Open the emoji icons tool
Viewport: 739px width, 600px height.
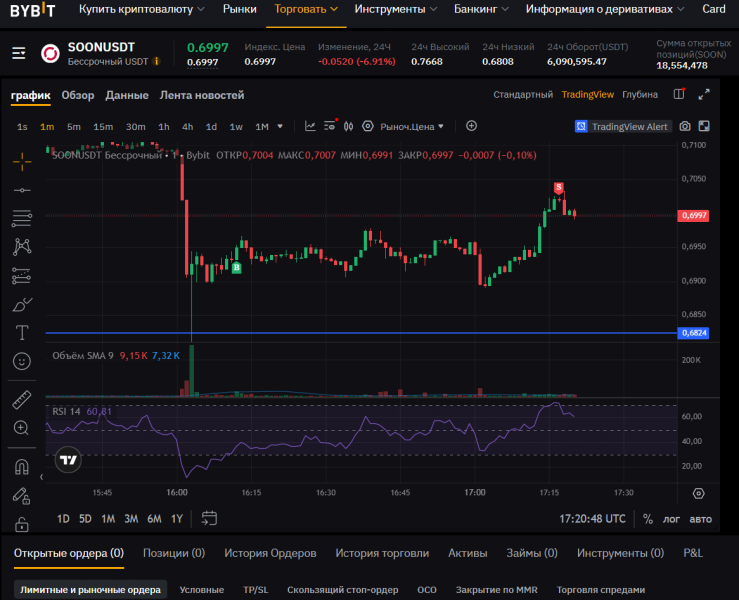(x=22, y=362)
